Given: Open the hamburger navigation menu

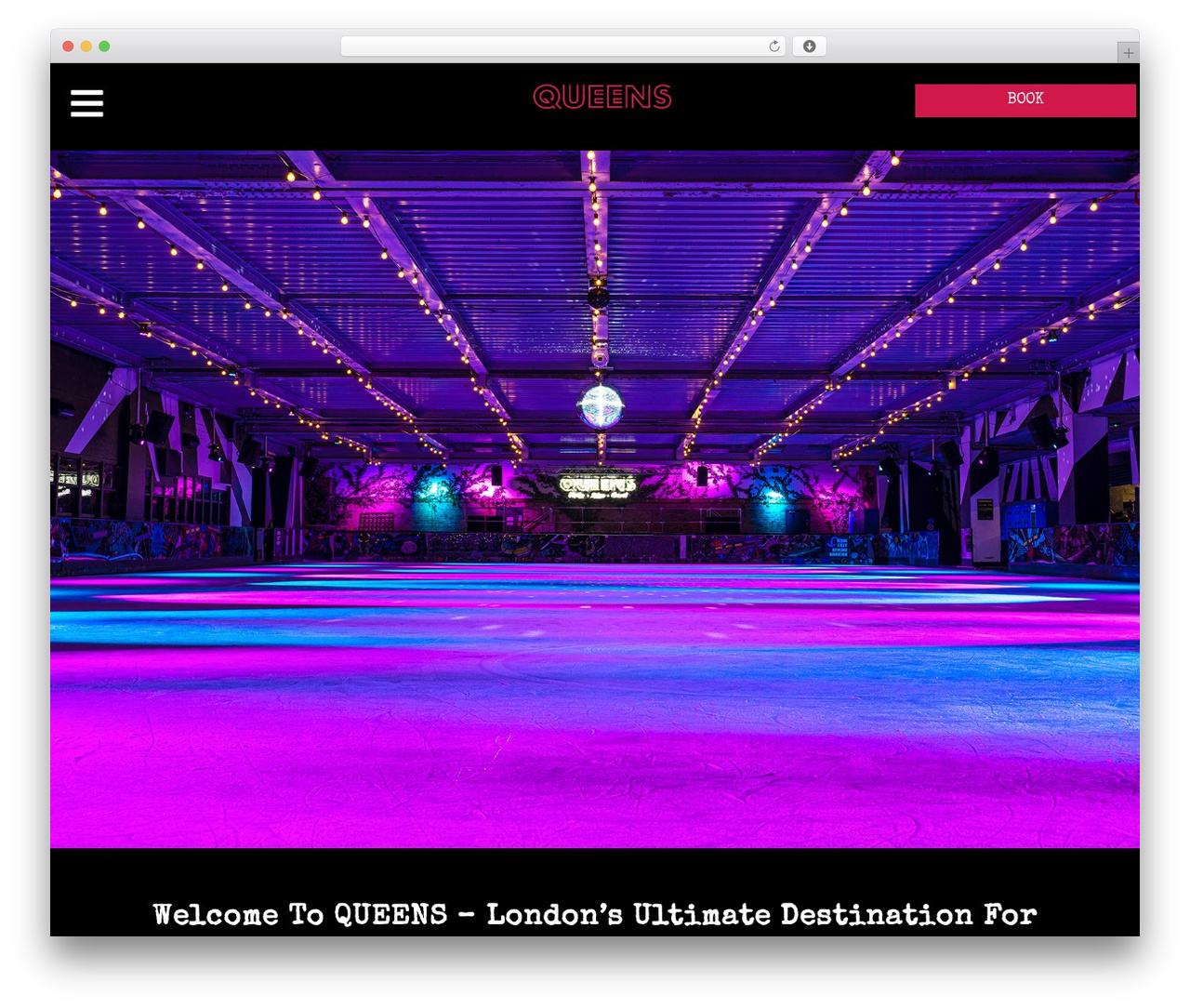Looking at the screenshot, I should [x=86, y=102].
